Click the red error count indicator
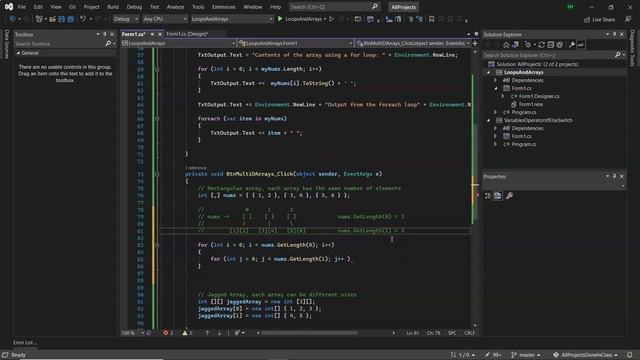The image size is (640, 360). point(168,333)
